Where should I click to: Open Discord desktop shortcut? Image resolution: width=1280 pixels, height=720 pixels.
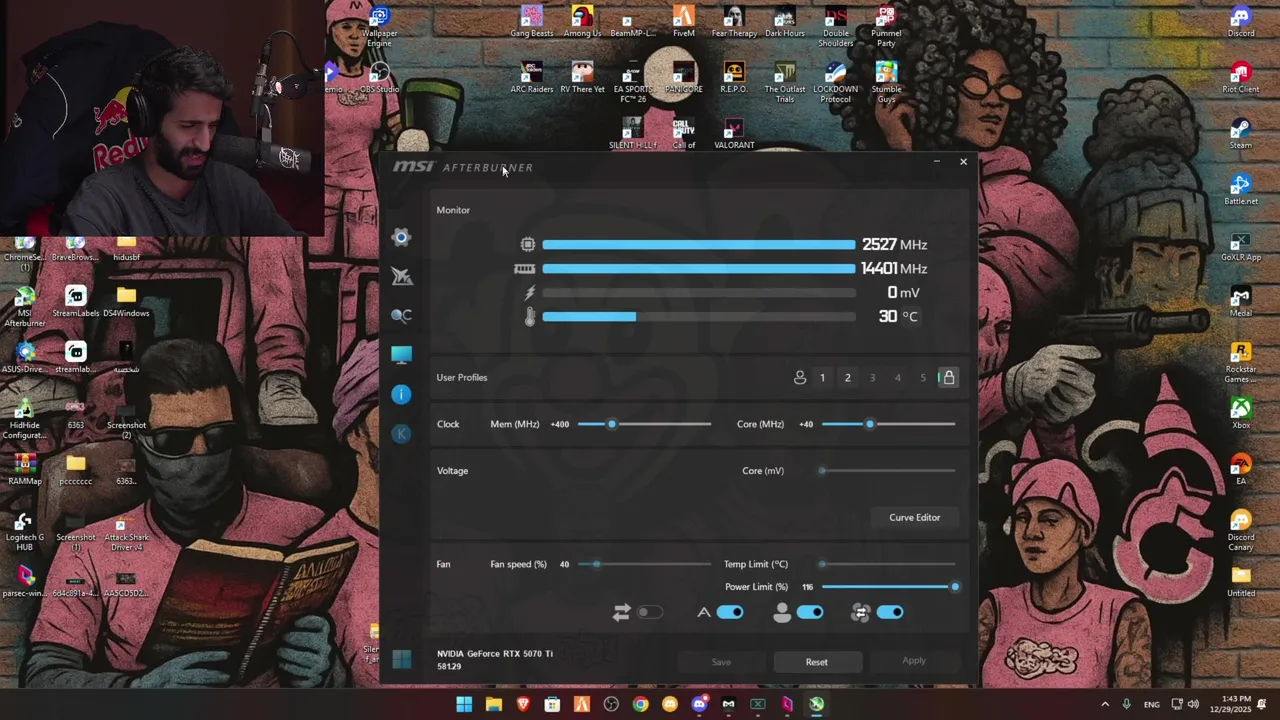coord(1240,22)
